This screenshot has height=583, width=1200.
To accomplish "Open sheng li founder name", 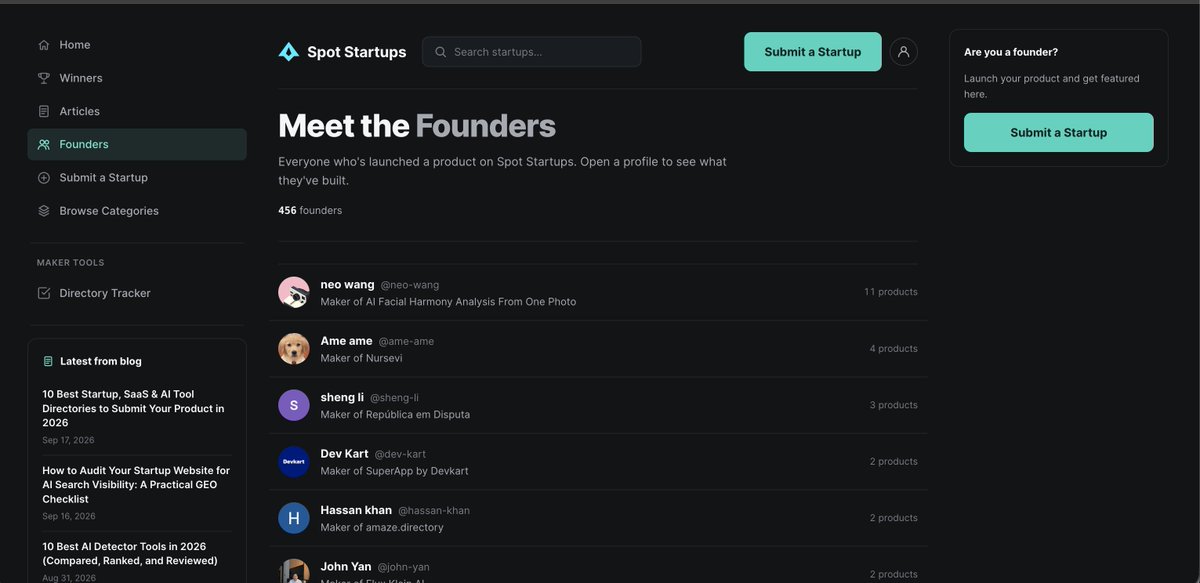I will tap(342, 398).
